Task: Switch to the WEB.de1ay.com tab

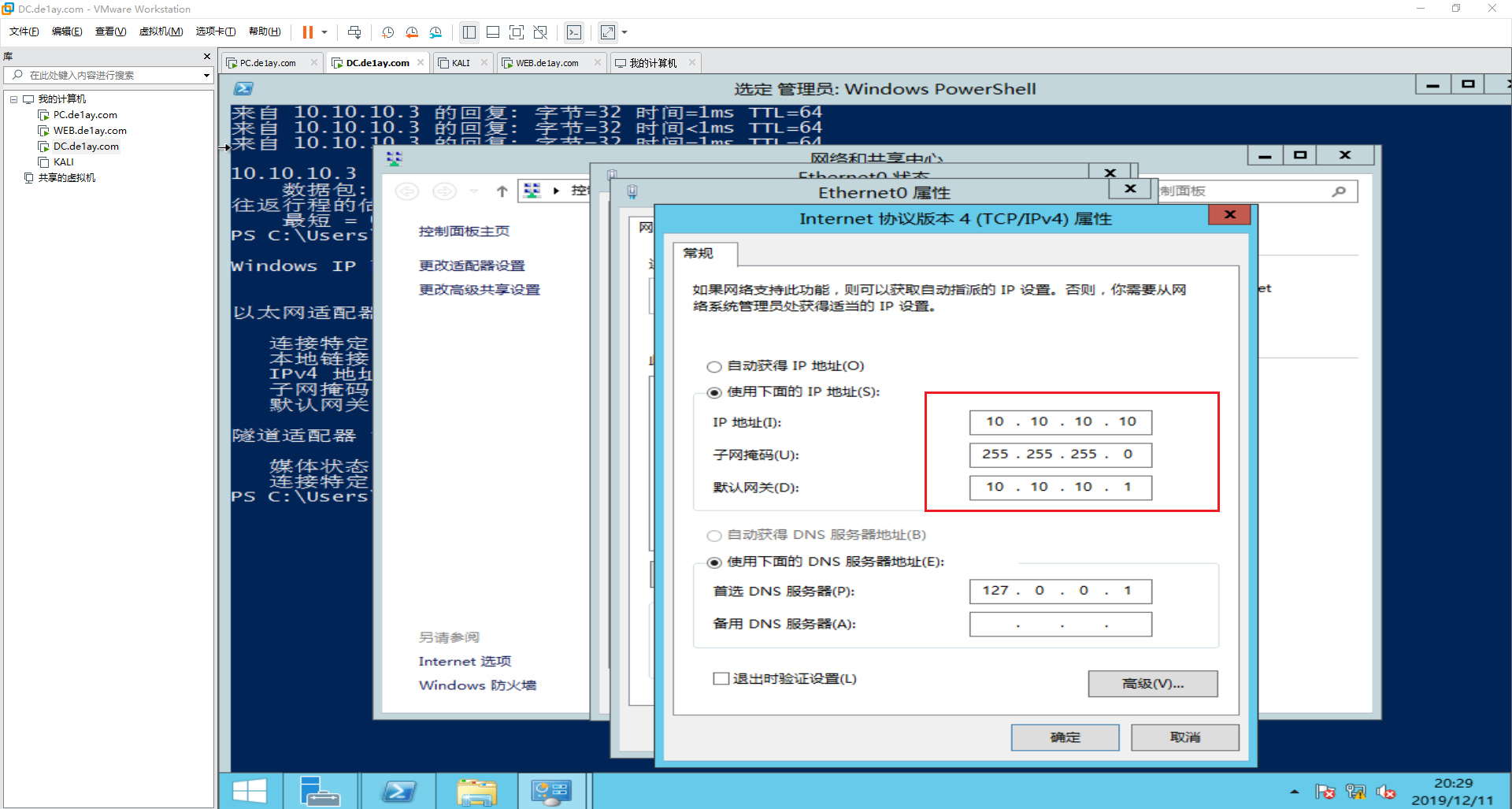Action: (547, 63)
